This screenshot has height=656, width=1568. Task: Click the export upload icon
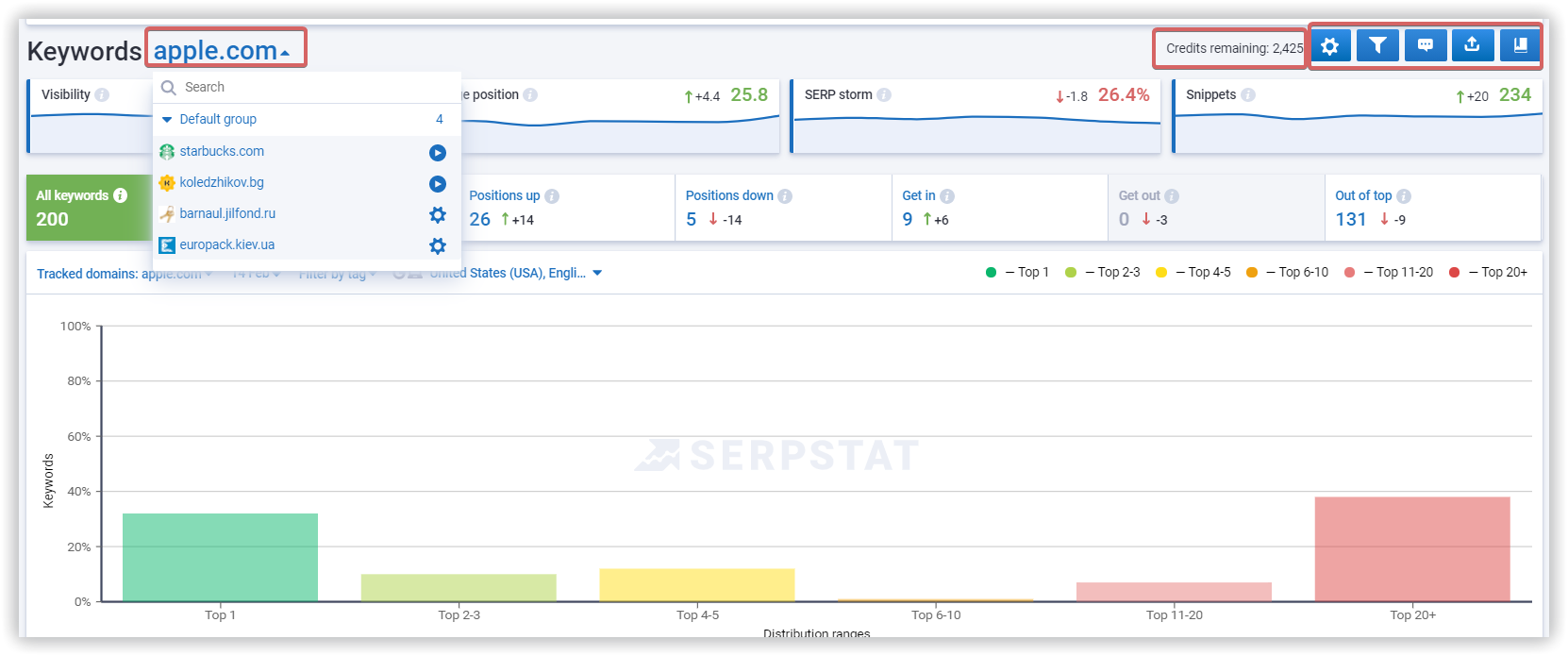1472,45
